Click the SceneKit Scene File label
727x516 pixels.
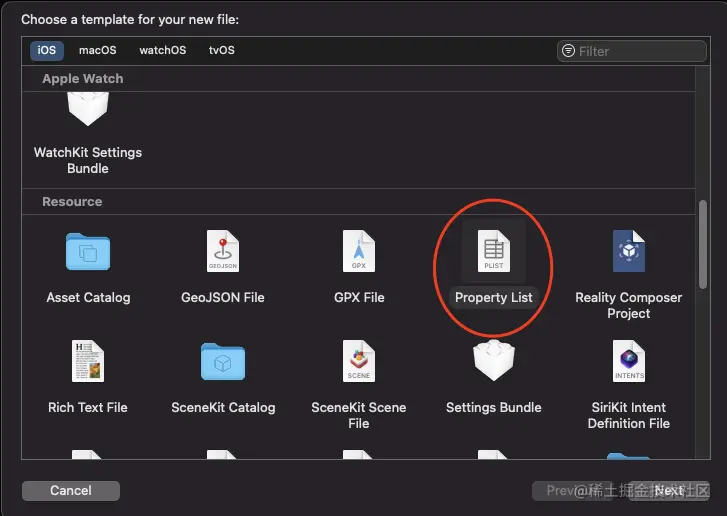point(359,415)
